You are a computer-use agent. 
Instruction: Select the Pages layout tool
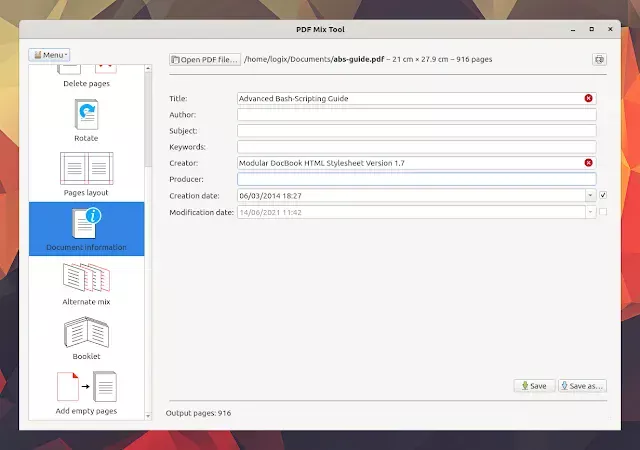pyautogui.click(x=86, y=174)
